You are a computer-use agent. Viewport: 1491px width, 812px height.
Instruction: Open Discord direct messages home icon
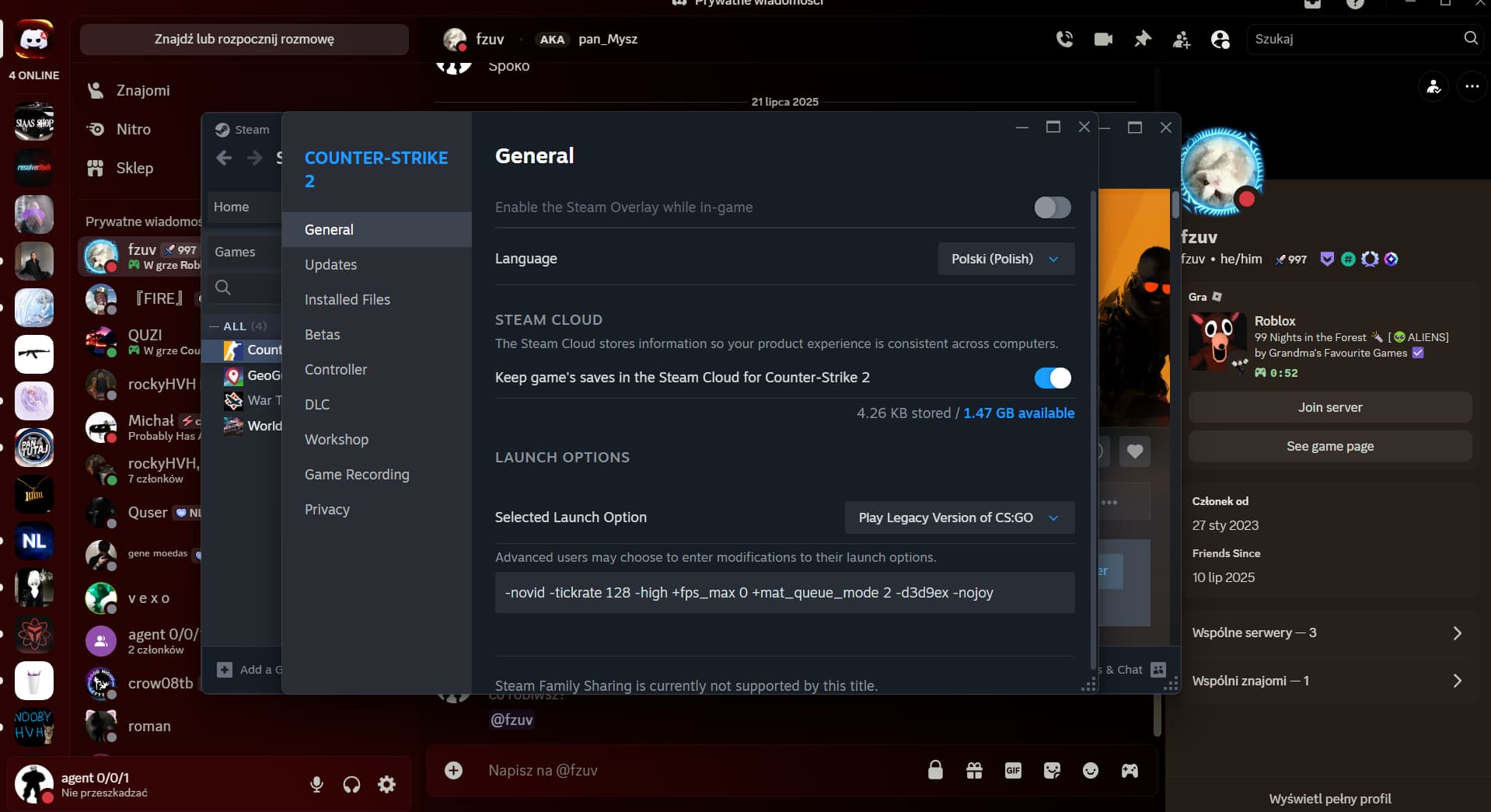[x=34, y=39]
